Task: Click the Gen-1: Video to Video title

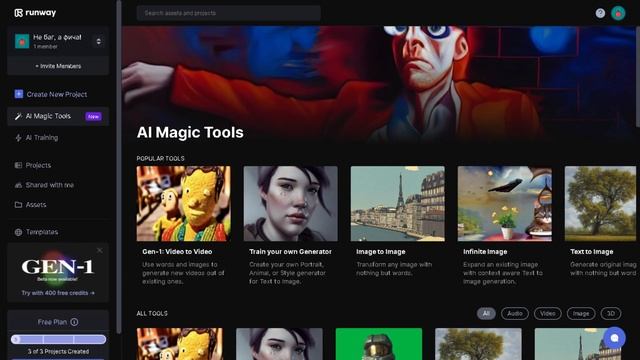Action: pyautogui.click(x=177, y=252)
